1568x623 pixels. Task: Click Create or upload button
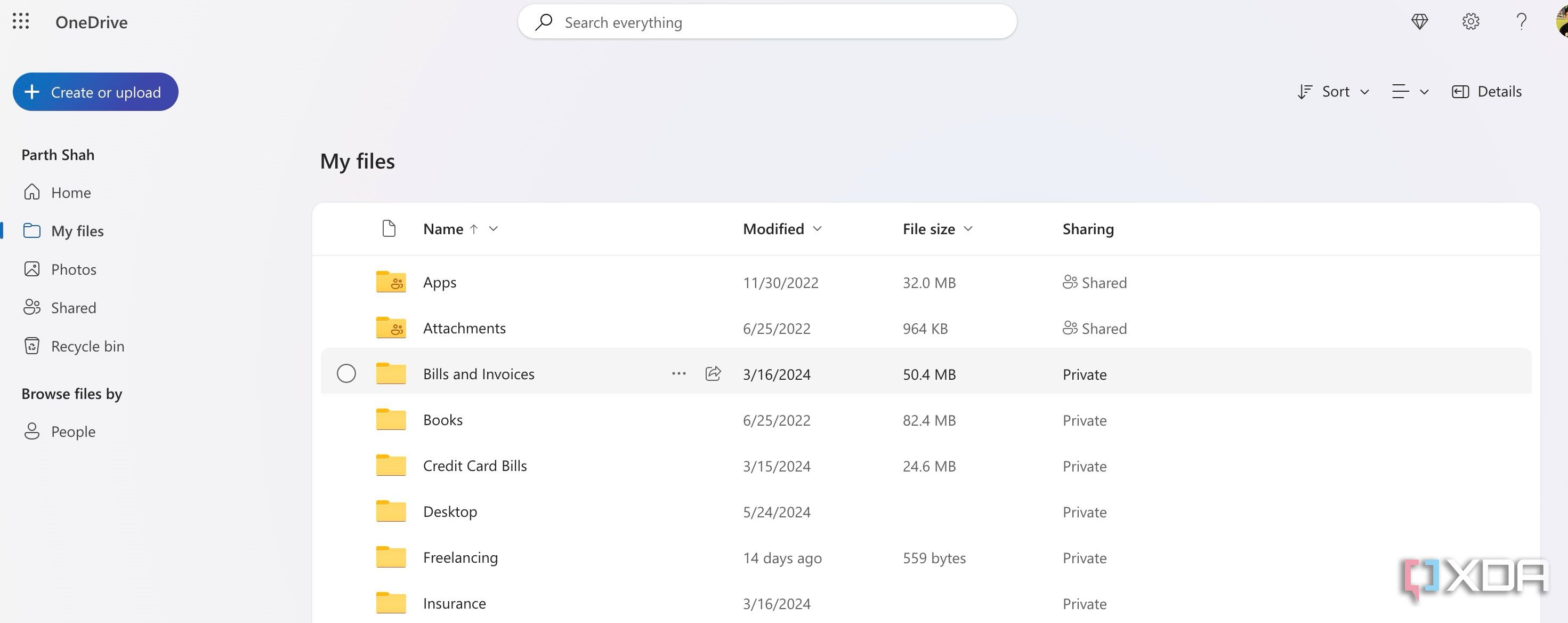95,92
